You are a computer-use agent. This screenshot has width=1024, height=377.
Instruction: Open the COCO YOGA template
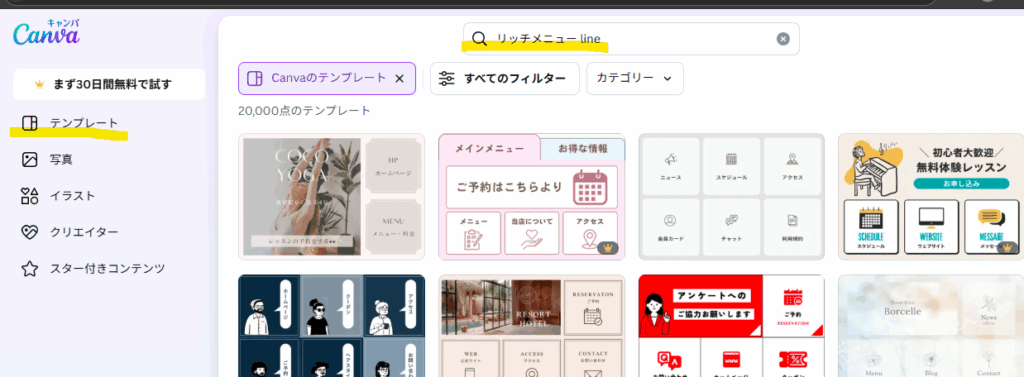tap(332, 197)
